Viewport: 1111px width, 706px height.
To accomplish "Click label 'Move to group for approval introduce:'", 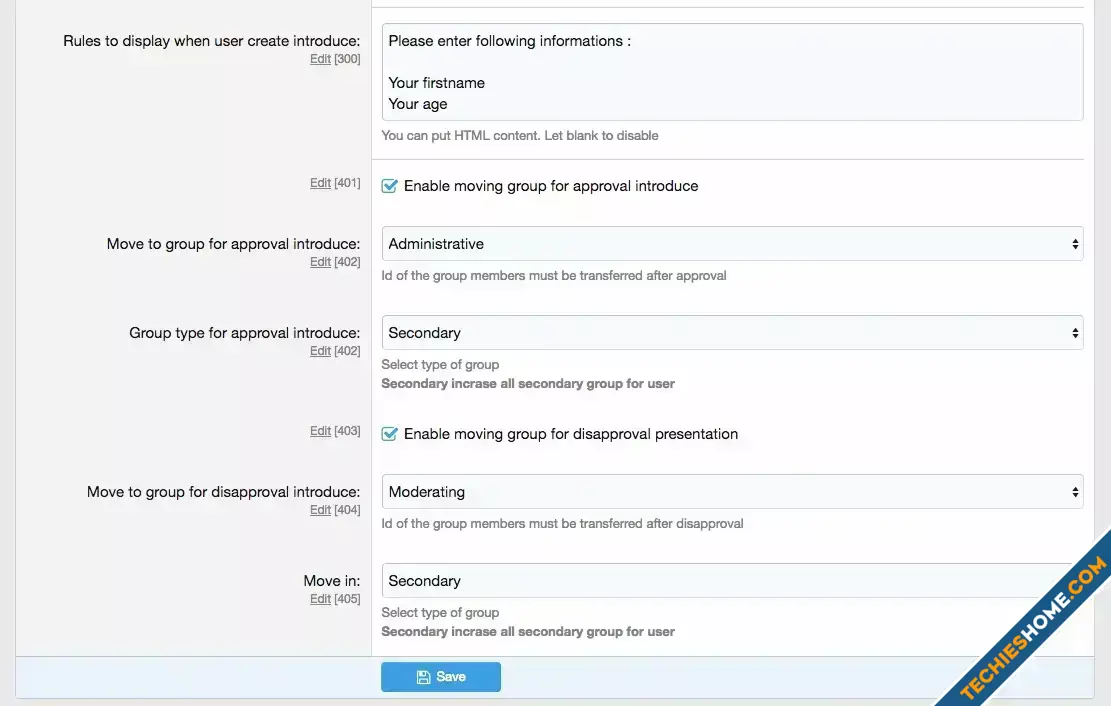I will click(233, 244).
